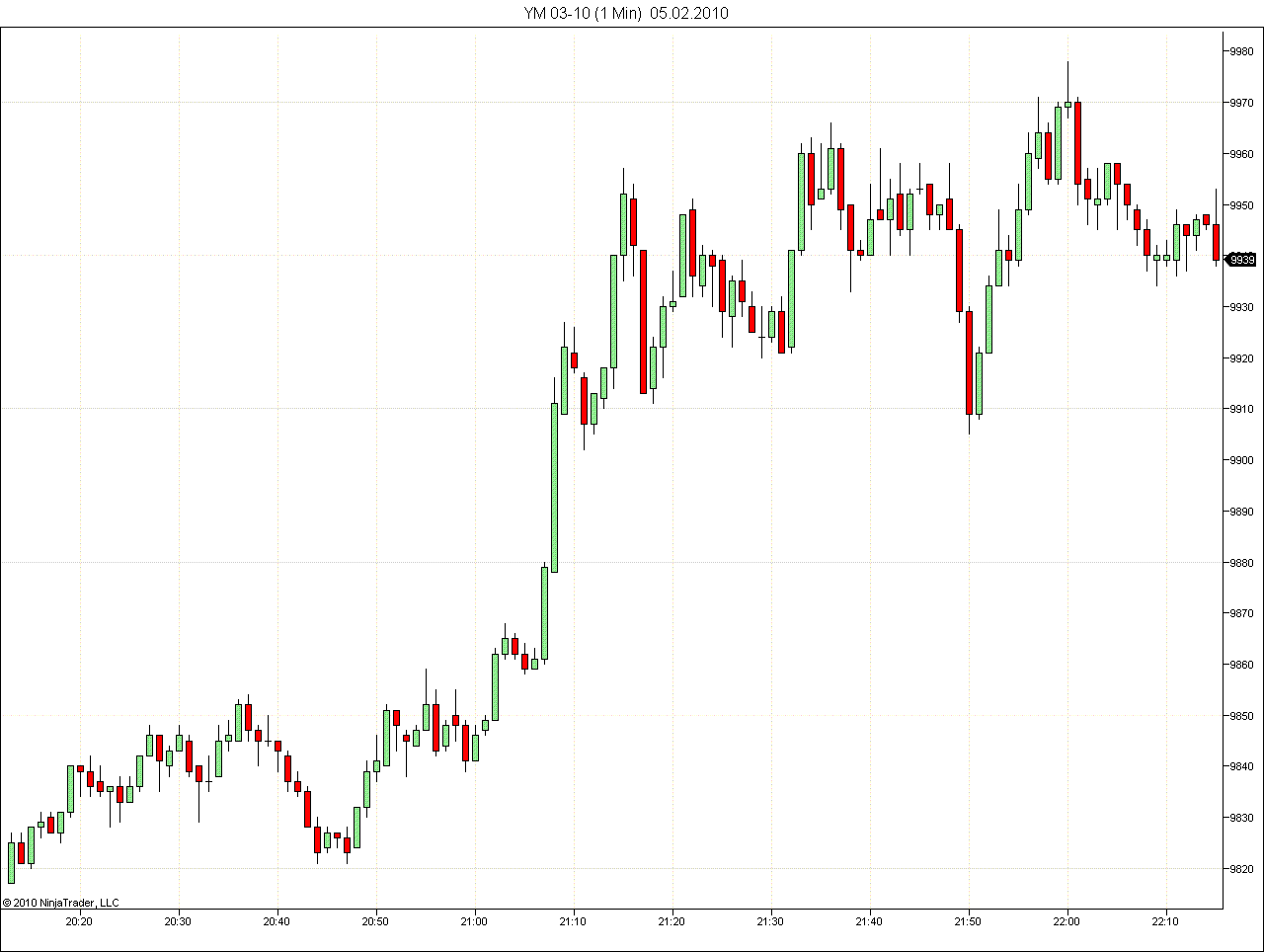This screenshot has height=952, width=1264.
Task: Click the NinjaTrader, LLC copyright notice
Action: pyautogui.click(x=60, y=902)
